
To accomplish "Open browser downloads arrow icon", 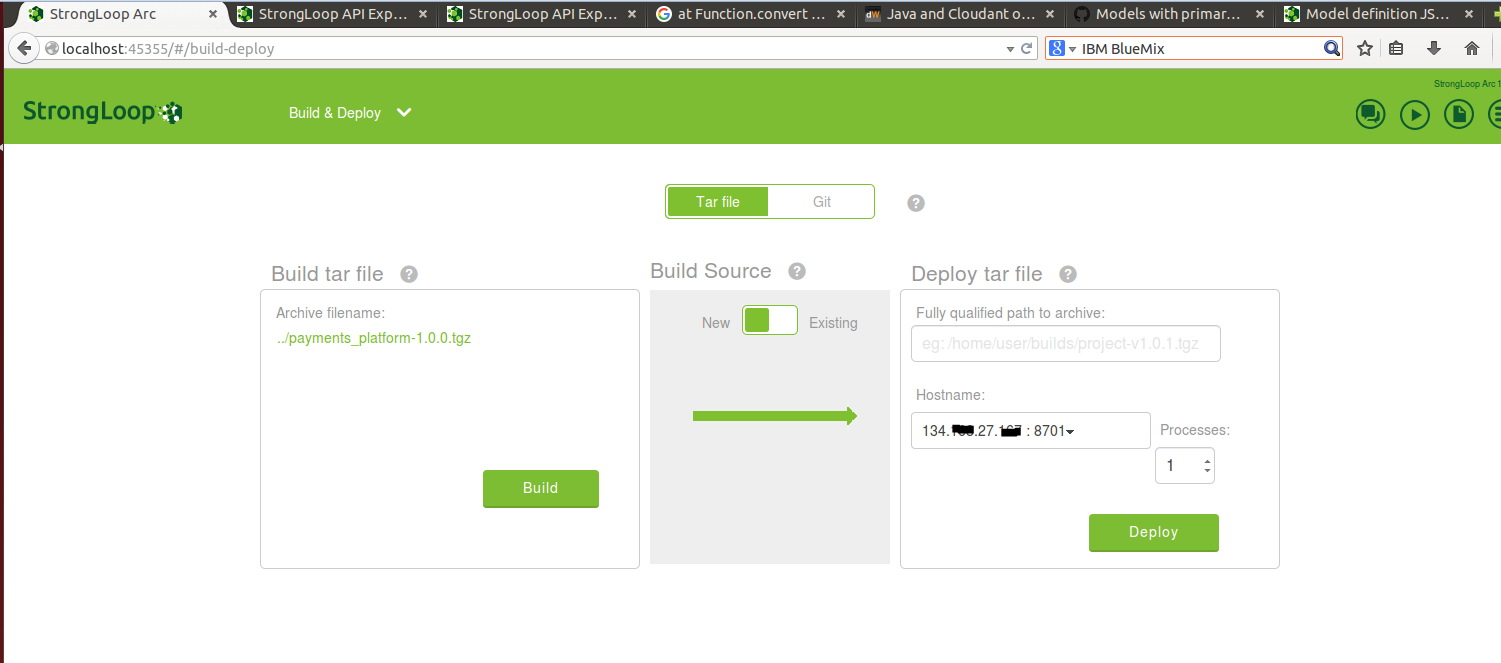I will (x=1434, y=48).
